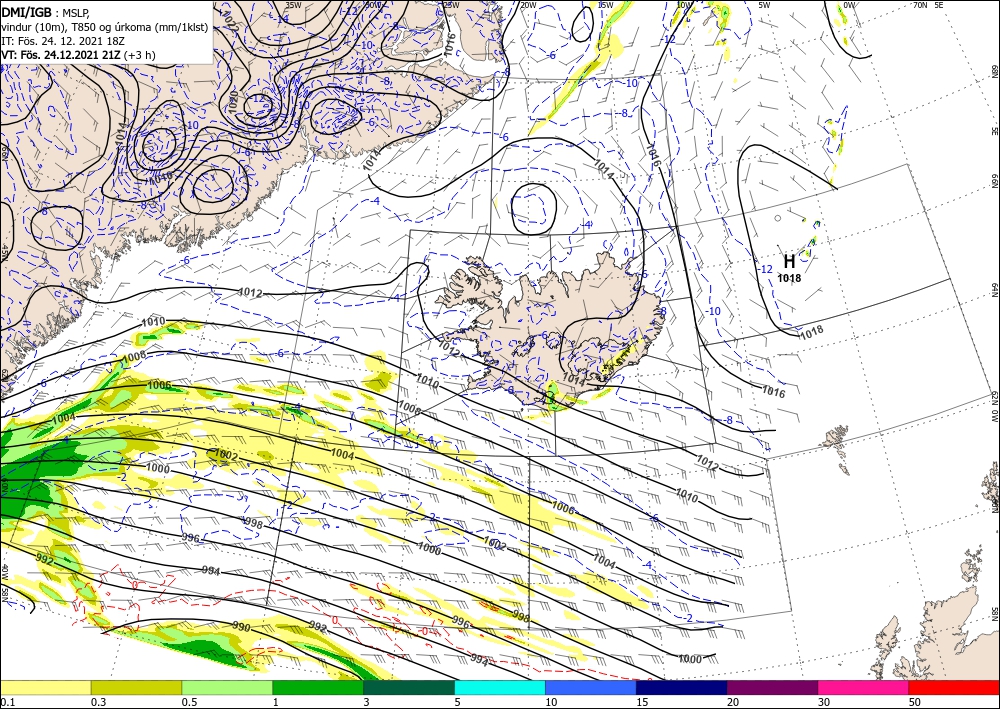Click the legend value "10" under the colorbar
The height and width of the screenshot is (709, 1000).
[x=551, y=702]
